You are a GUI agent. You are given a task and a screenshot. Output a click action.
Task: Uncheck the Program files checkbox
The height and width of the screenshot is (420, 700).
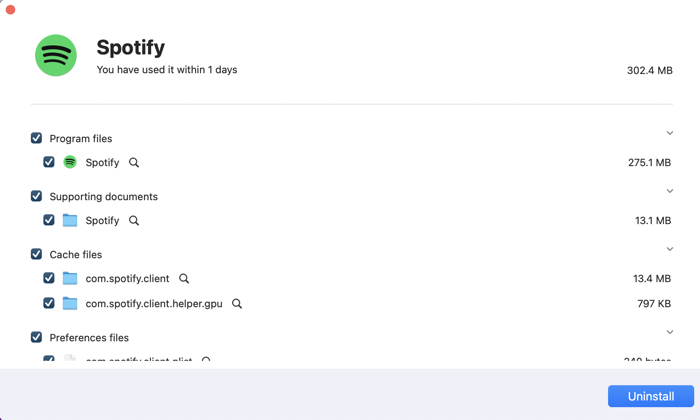tap(36, 138)
